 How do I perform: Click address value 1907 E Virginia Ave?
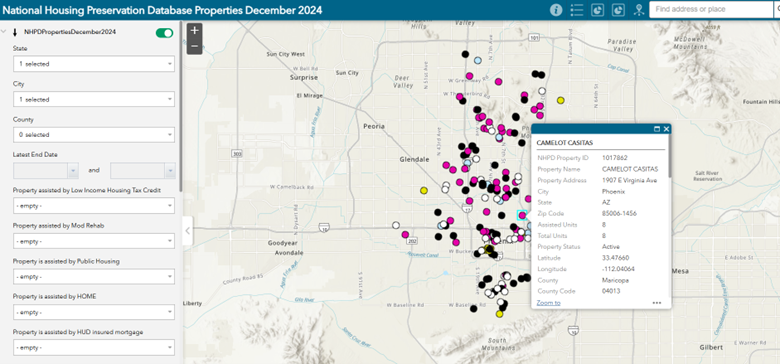pos(629,180)
